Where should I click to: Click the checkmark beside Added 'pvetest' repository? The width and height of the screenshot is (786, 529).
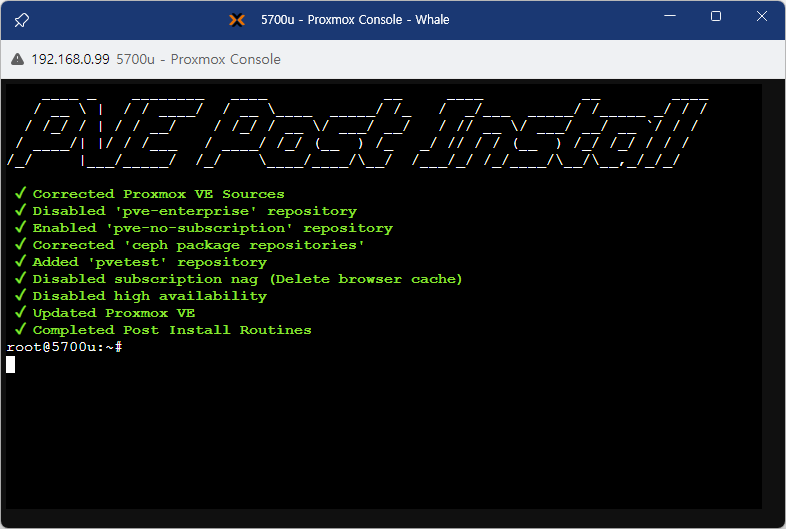tap(19, 262)
